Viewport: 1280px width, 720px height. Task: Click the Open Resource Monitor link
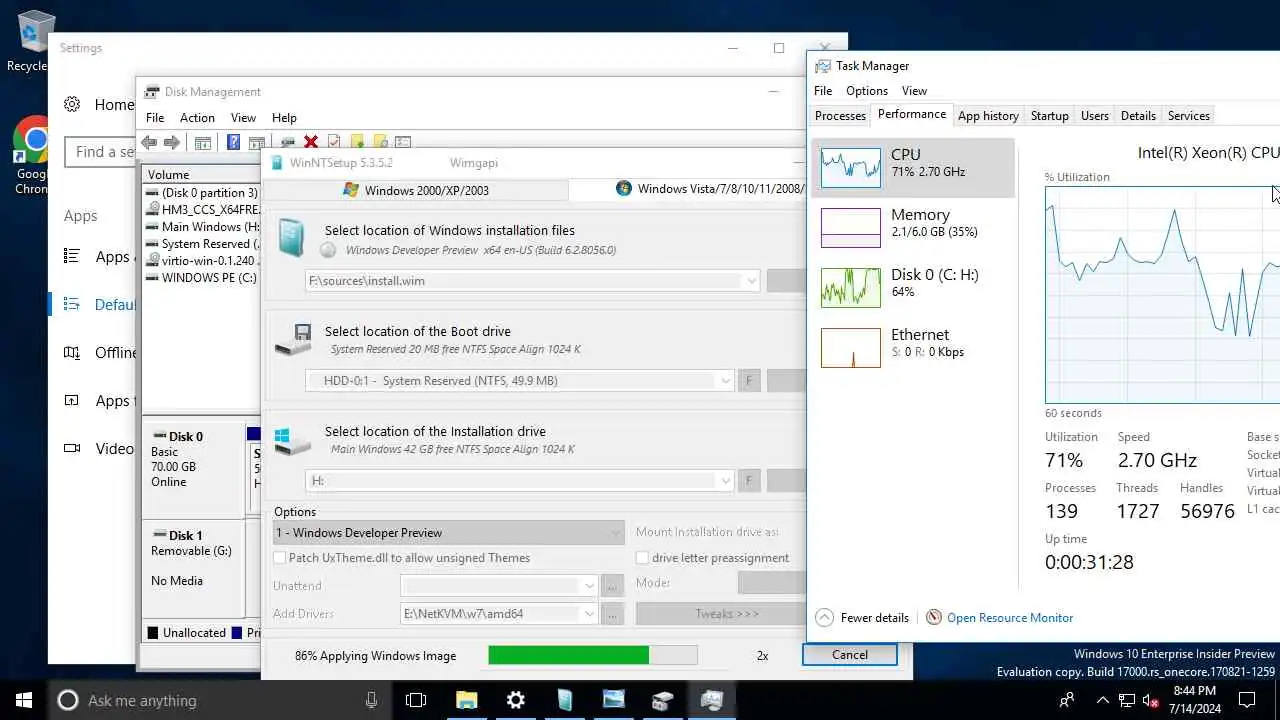(x=1010, y=618)
